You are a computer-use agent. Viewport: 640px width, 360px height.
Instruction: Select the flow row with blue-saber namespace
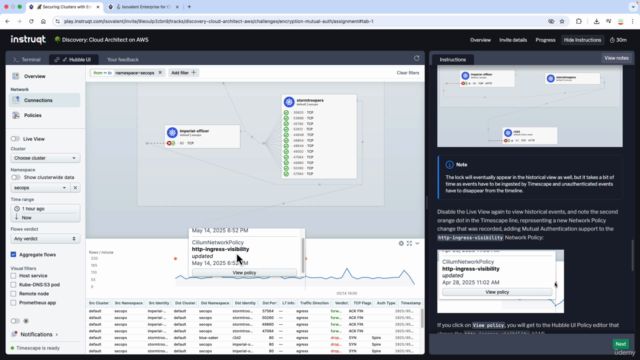click(x=254, y=338)
